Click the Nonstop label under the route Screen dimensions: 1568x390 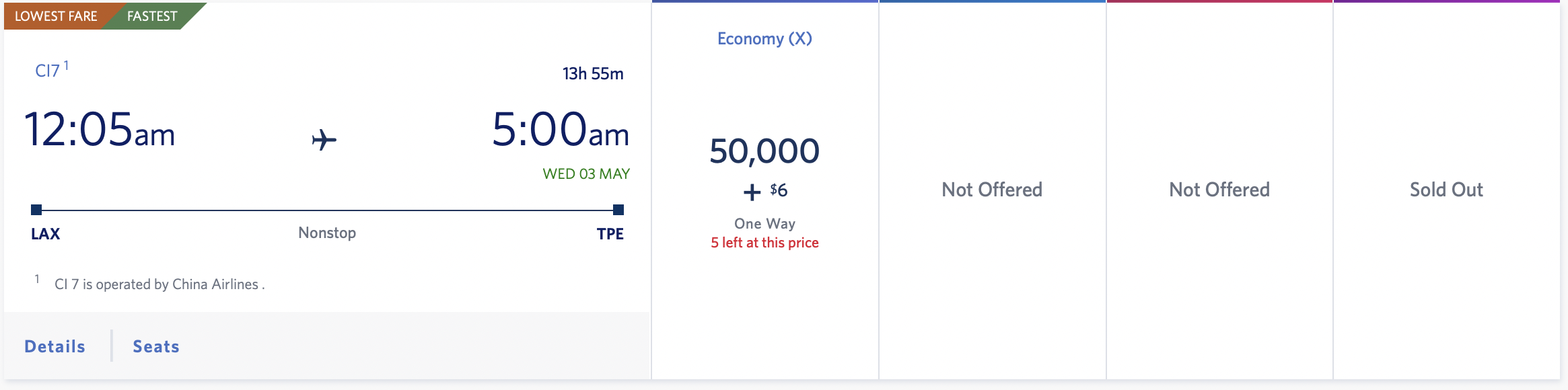(327, 233)
